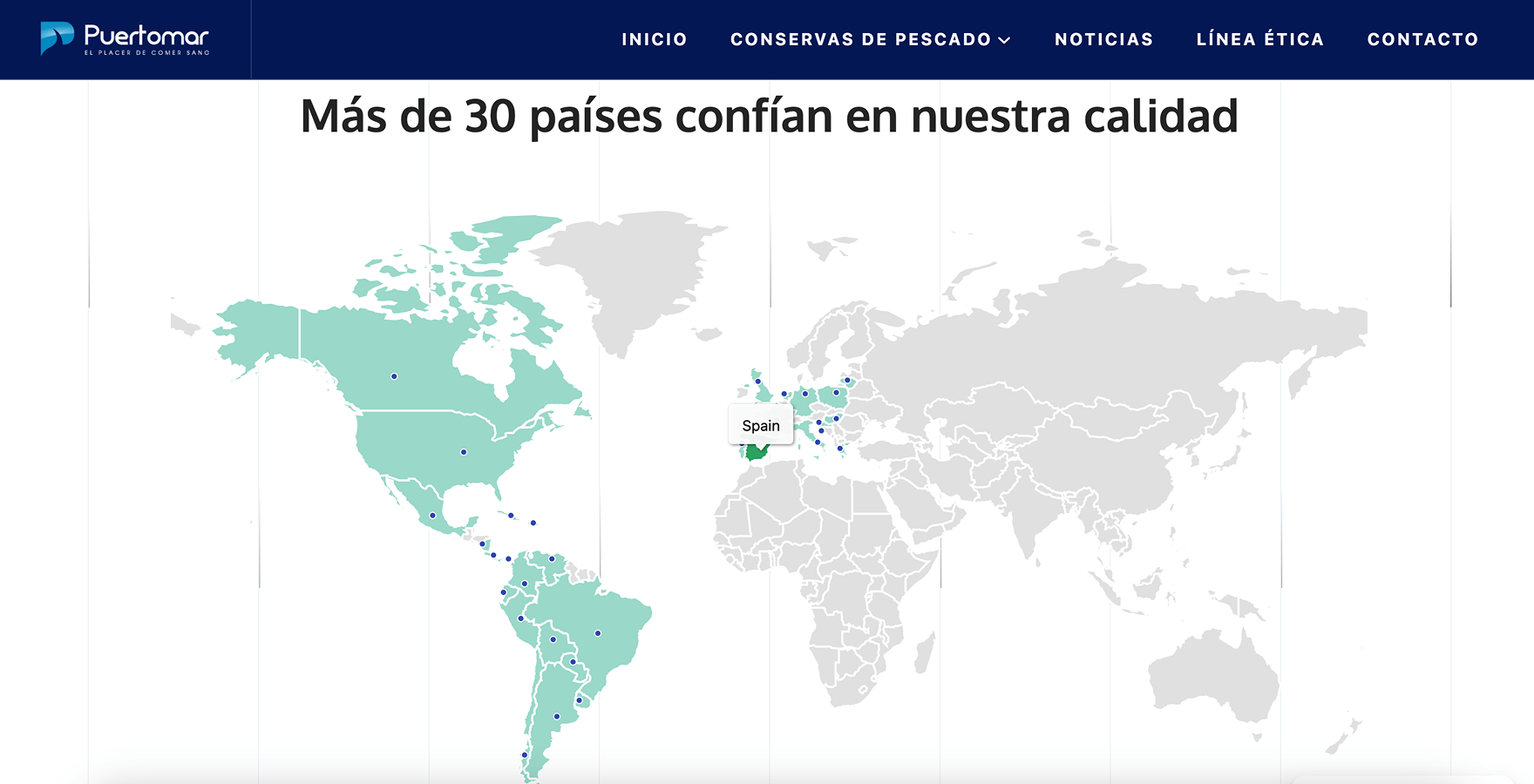Select the marker dot on Argentina
Image resolution: width=1534 pixels, height=784 pixels.
[x=557, y=715]
